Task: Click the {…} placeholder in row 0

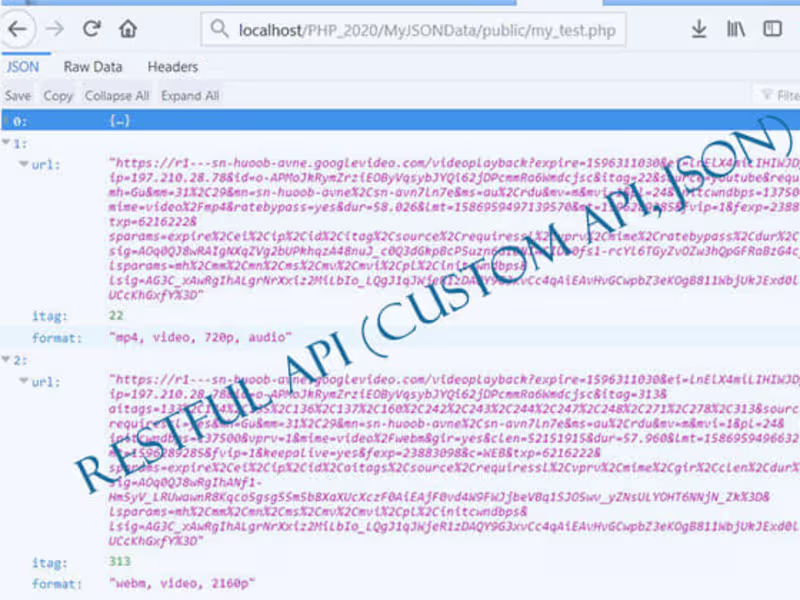Action: pos(120,121)
